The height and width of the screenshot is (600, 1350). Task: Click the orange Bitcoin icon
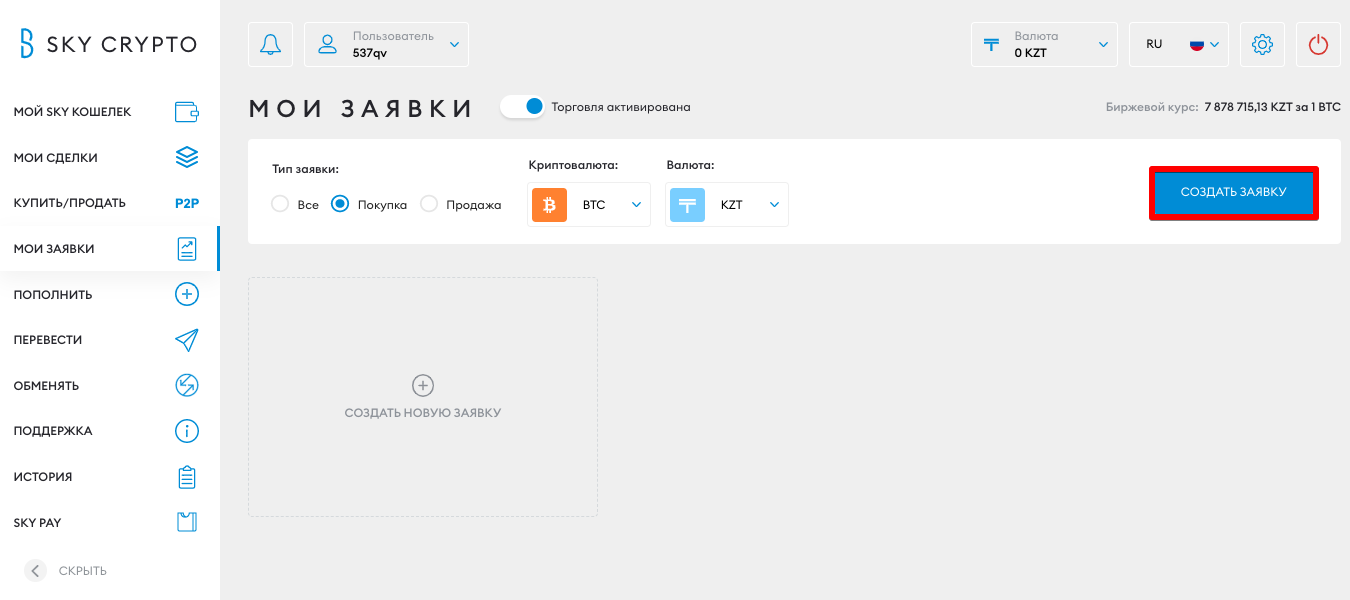(x=549, y=205)
